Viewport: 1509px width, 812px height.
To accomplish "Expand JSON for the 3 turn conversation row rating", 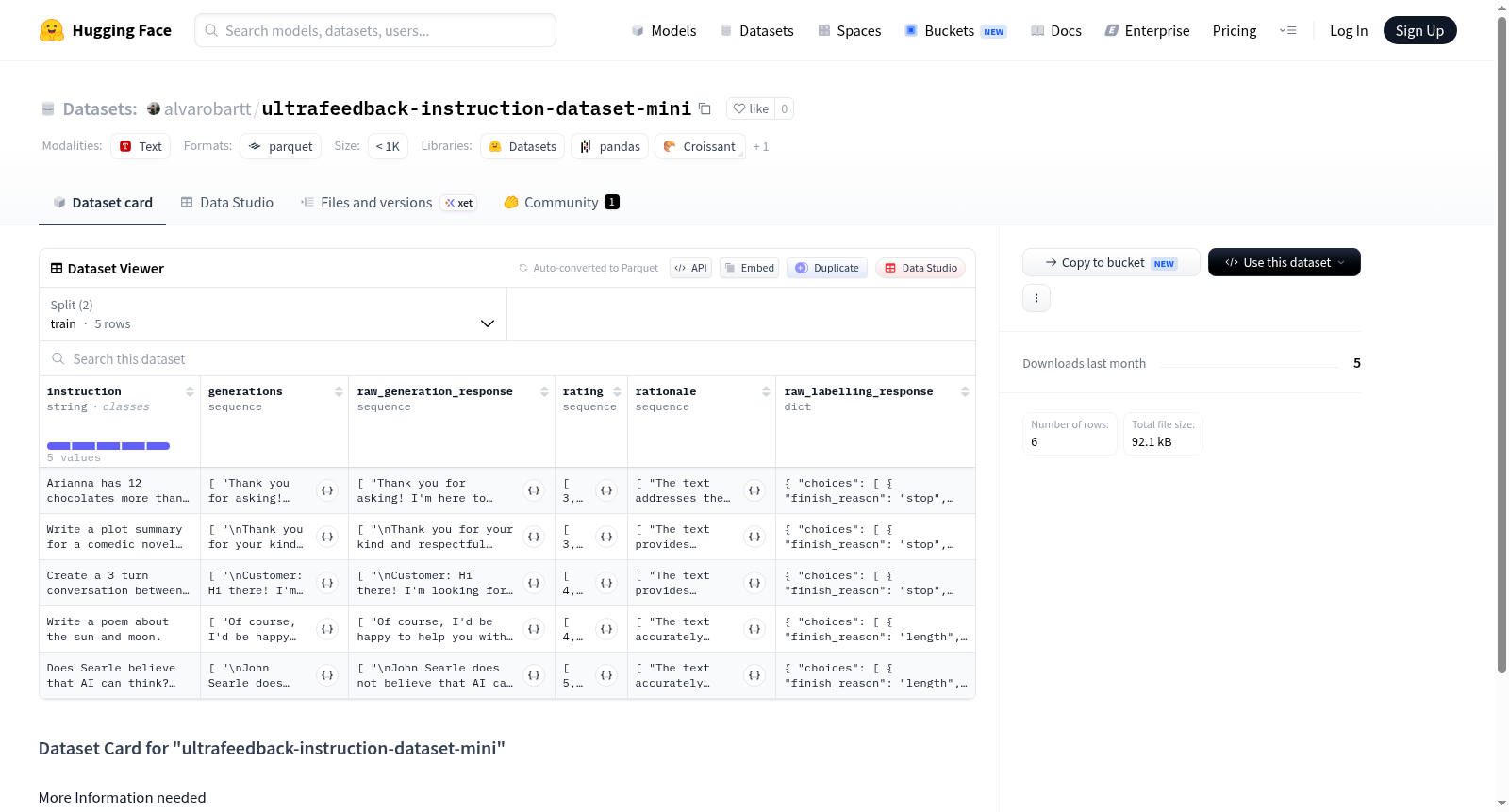I will (x=606, y=583).
